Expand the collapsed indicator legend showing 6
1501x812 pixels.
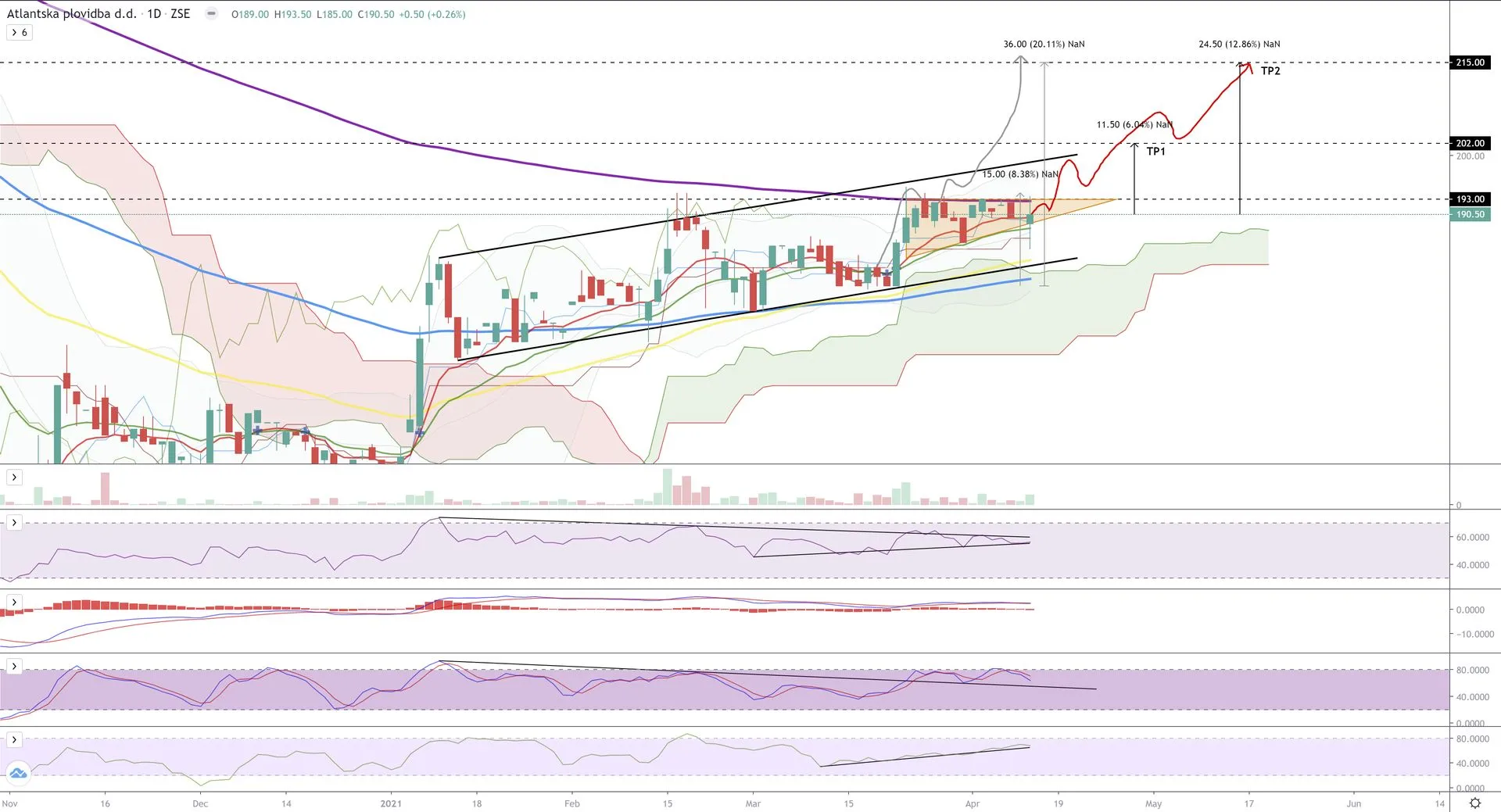click(x=20, y=32)
